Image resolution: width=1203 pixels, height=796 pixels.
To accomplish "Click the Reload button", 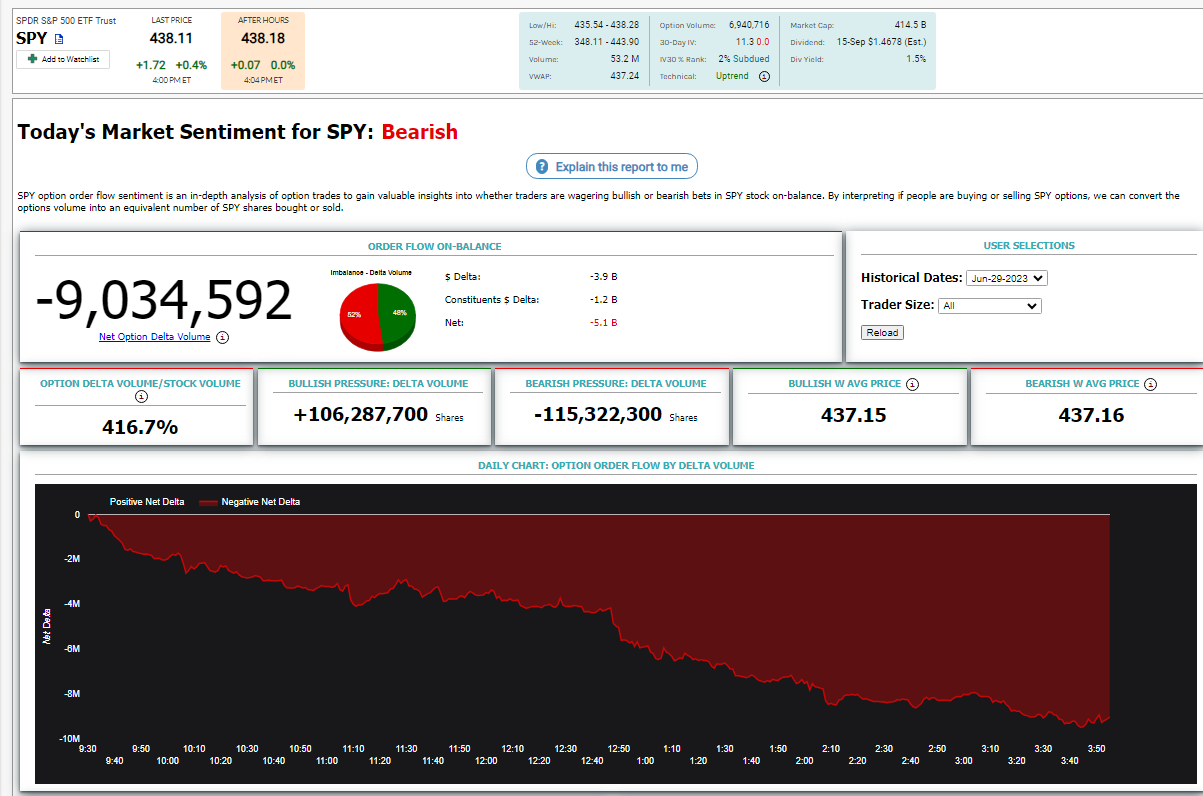I will coord(882,332).
